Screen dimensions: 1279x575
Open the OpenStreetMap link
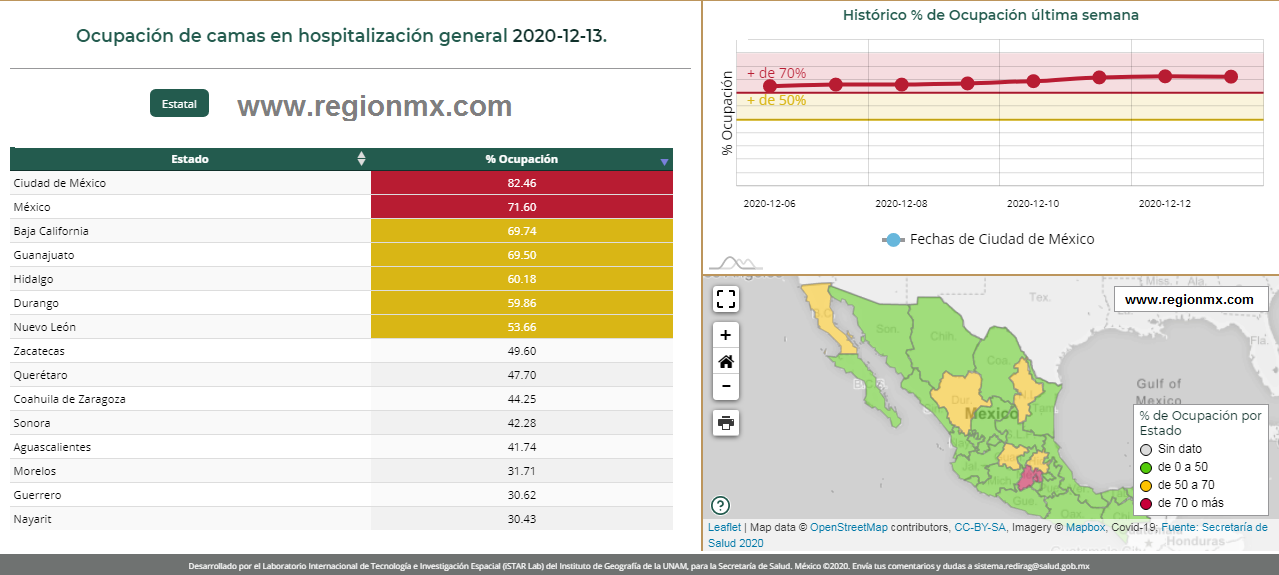pos(848,527)
